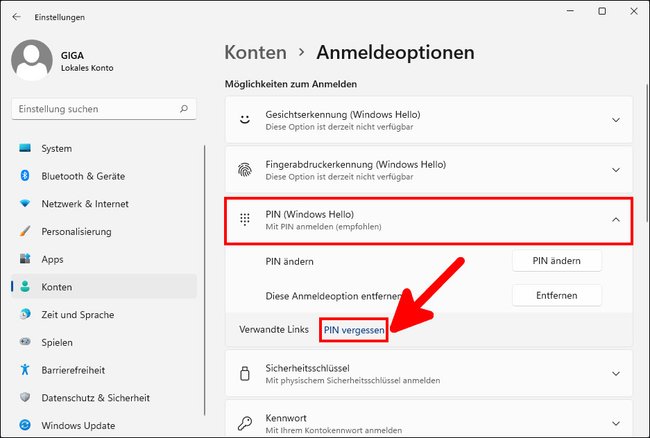Open Datenschutz & Sicherheit
Screen dimensions: 650x438
click(104, 398)
